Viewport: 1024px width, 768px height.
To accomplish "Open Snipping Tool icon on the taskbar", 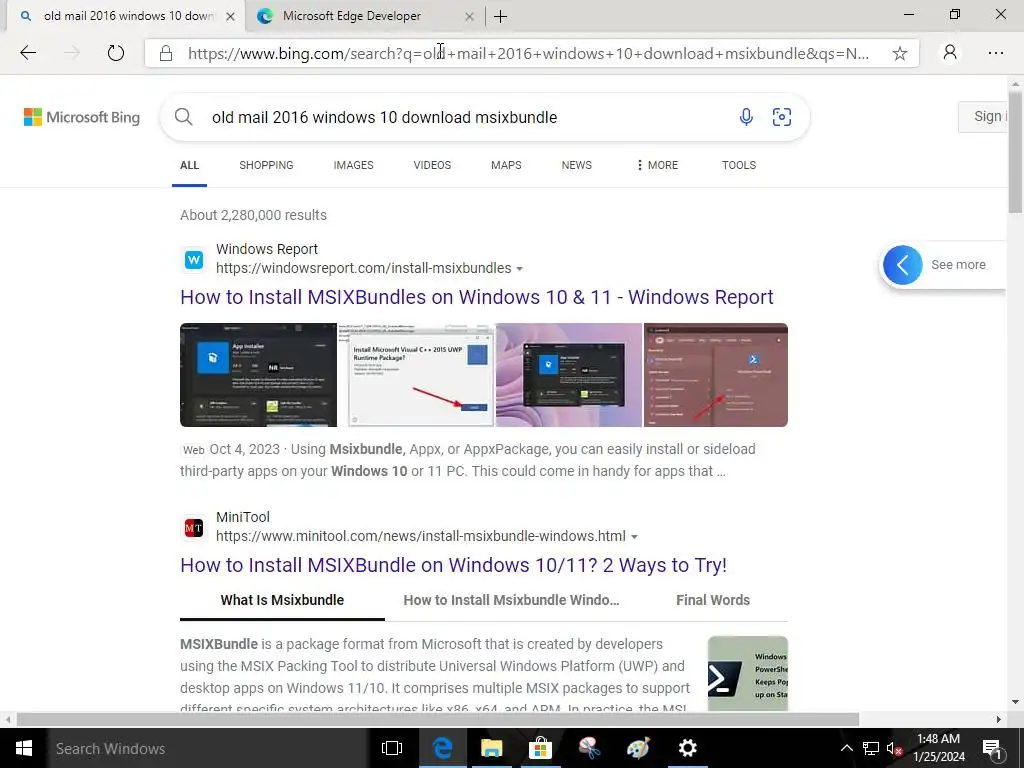I will click(589, 748).
